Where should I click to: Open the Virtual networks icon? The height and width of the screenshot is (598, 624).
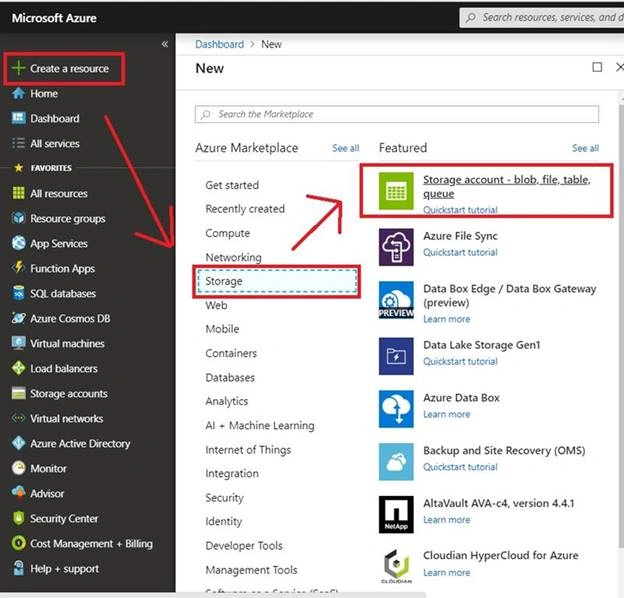tap(18, 418)
